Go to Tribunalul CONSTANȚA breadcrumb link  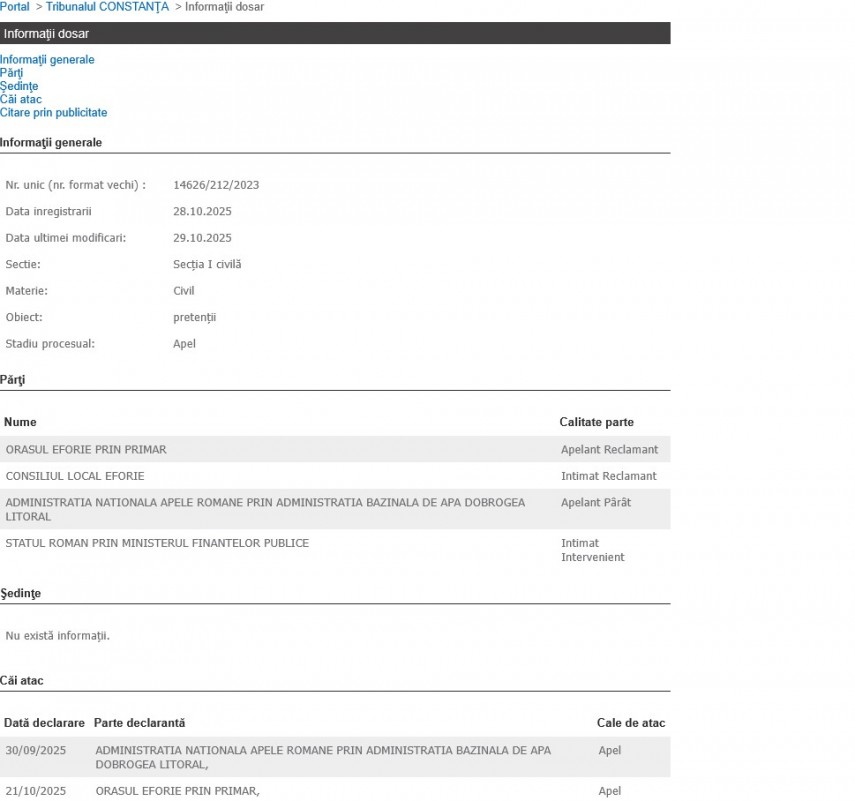[x=107, y=7]
